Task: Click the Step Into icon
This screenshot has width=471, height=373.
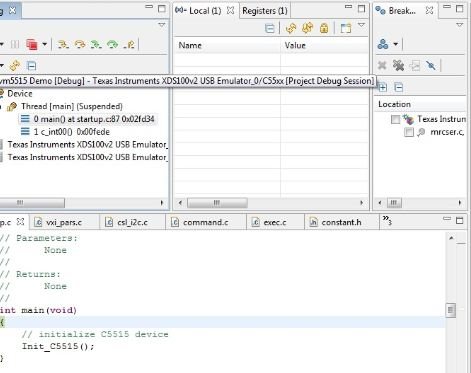Action: tap(63, 44)
